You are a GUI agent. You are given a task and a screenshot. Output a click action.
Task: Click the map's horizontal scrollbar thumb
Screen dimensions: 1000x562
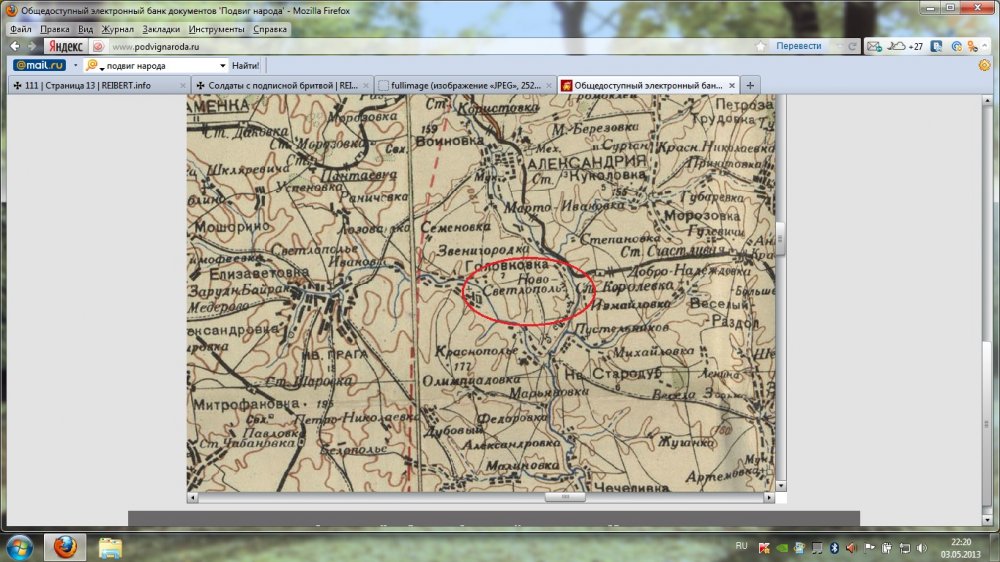pyautogui.click(x=564, y=497)
